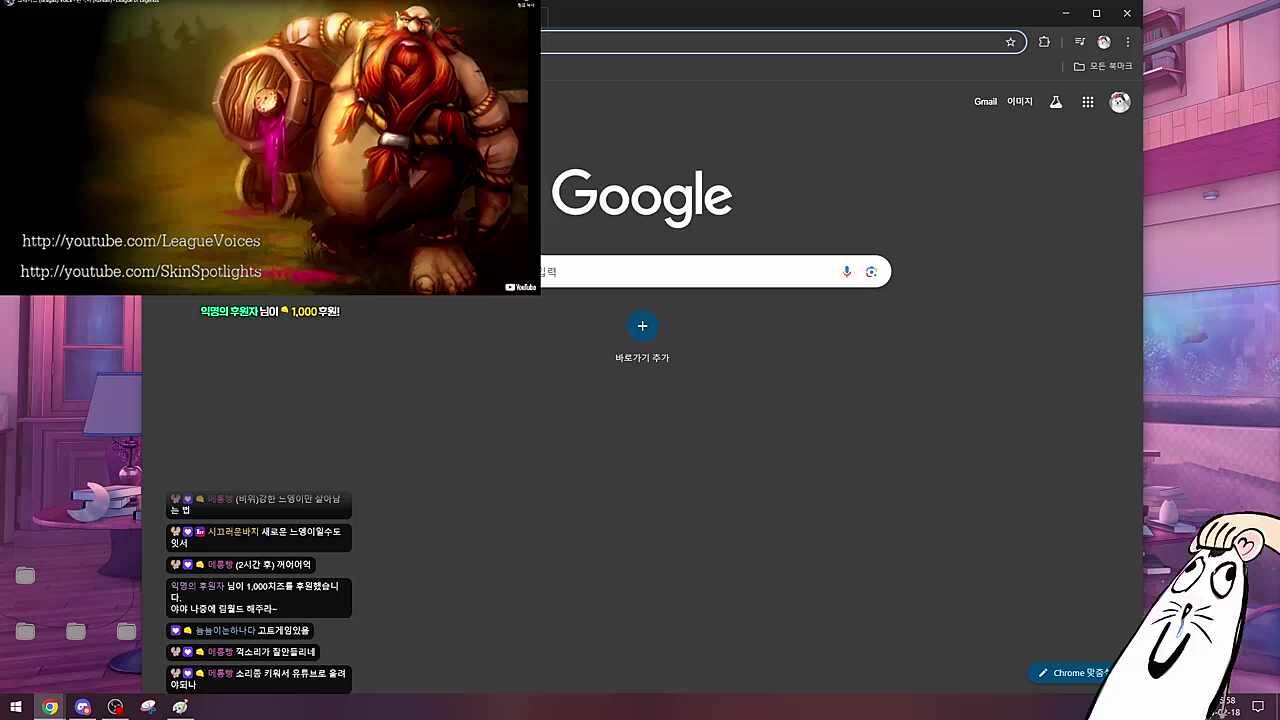Focus the Google search box
This screenshot has width=1280, height=720.
click(715, 272)
